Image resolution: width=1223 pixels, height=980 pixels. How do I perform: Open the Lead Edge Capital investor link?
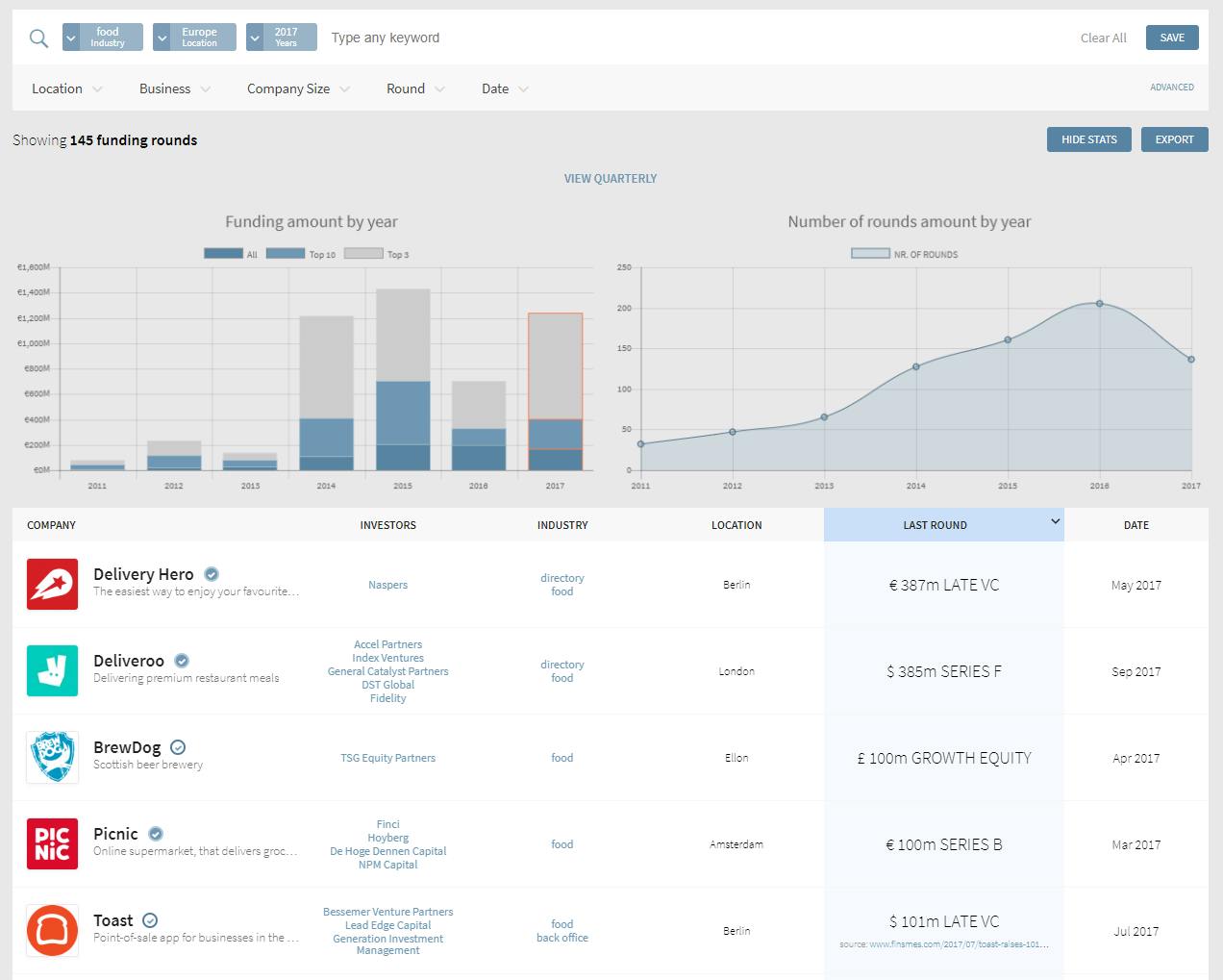[387, 925]
